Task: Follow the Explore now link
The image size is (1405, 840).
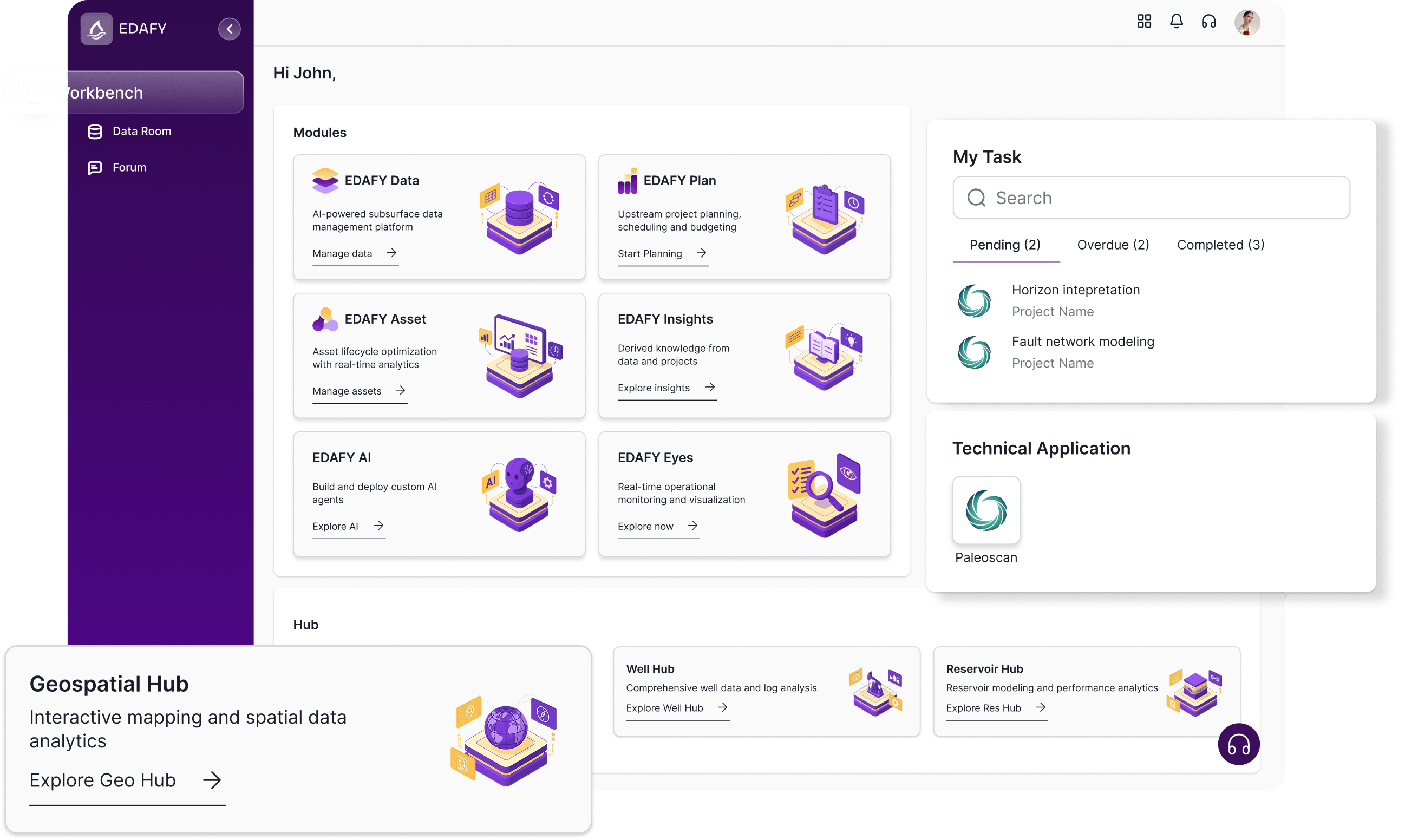Action: coord(658,527)
